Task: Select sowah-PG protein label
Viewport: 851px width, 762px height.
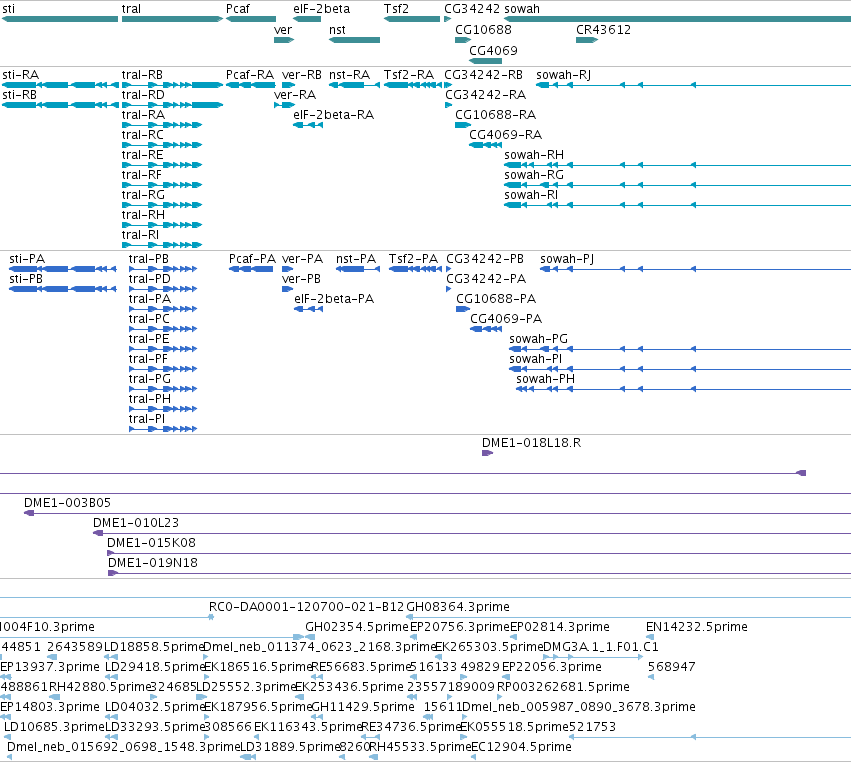Action: coord(538,339)
